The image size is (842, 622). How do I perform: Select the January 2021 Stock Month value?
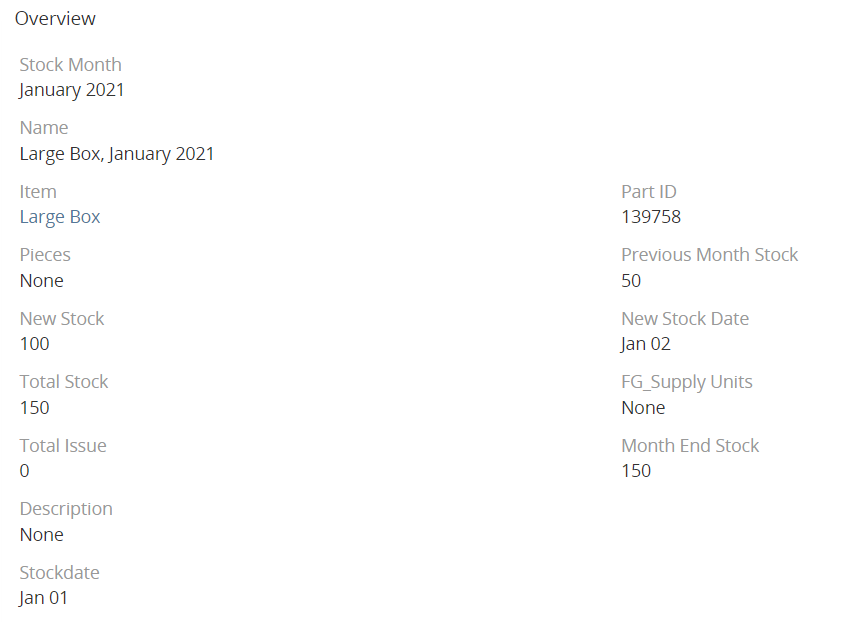pyautogui.click(x=72, y=90)
